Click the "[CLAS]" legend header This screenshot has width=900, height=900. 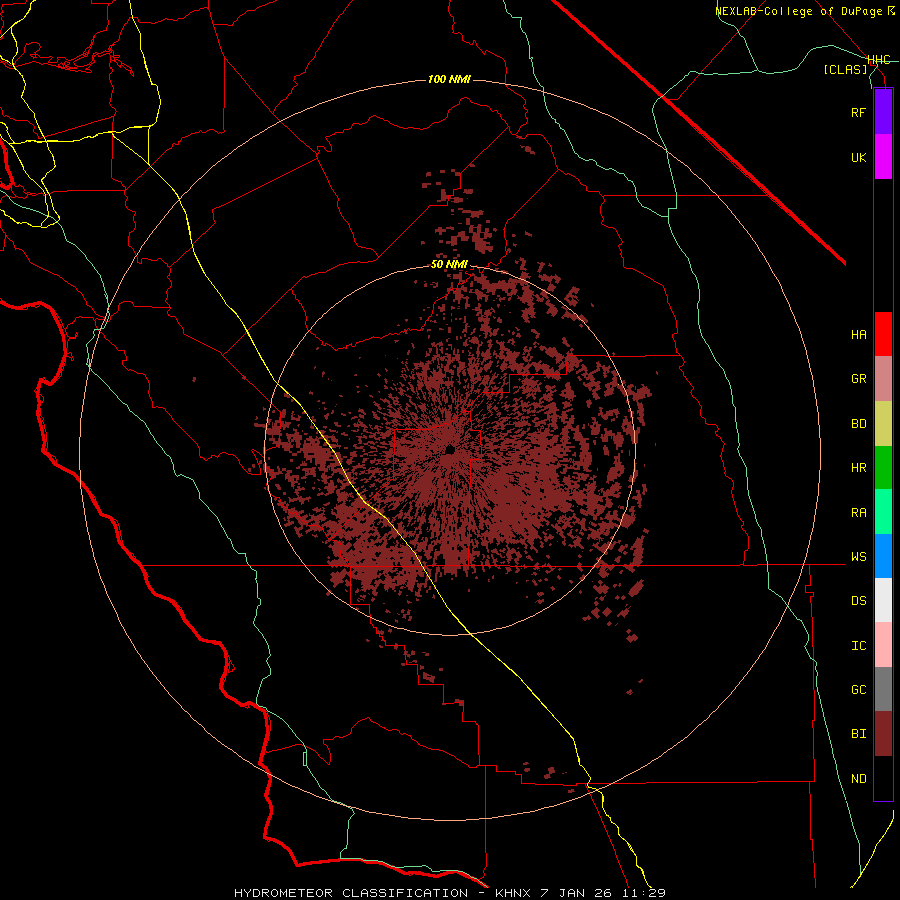click(845, 69)
